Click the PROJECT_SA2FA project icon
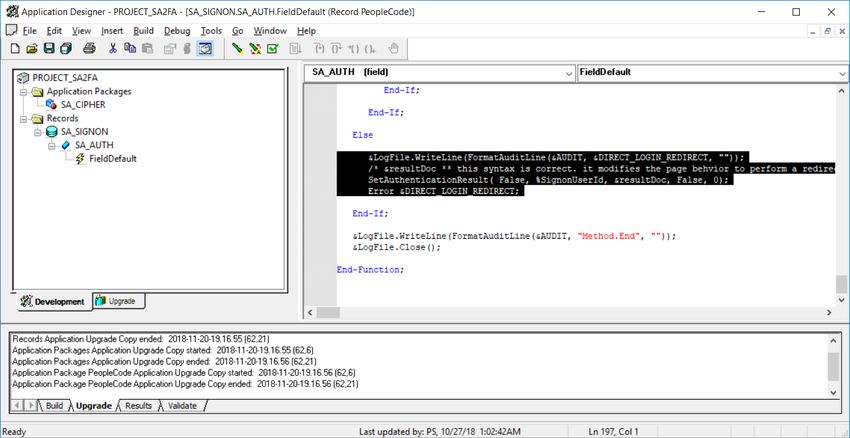 coord(24,78)
